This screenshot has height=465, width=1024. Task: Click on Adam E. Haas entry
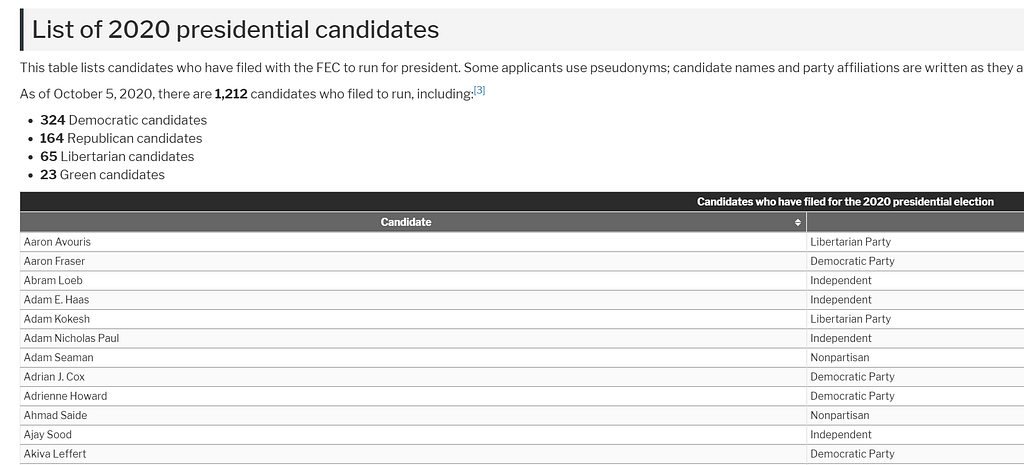coord(56,300)
